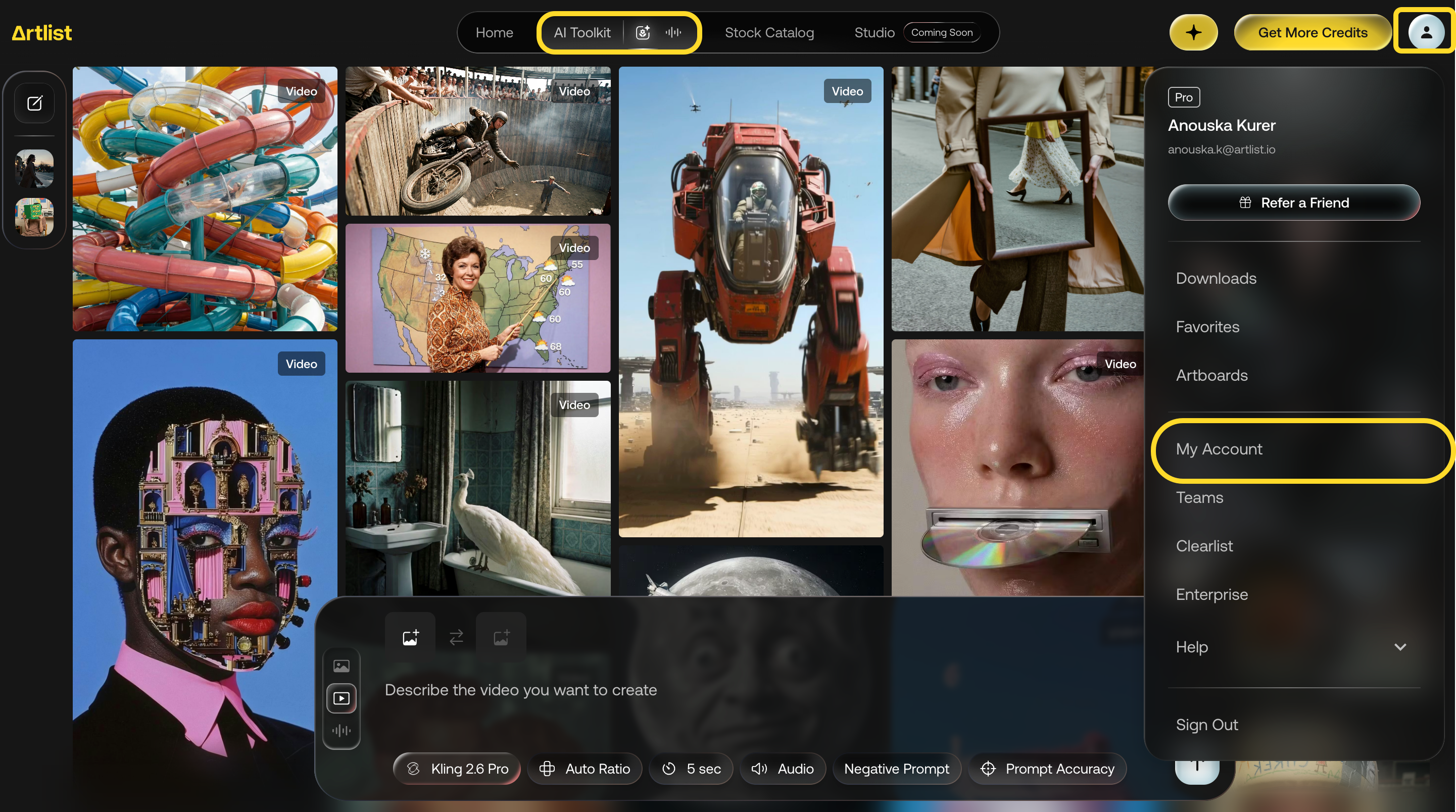Screen dimensions: 1456x812
Task: Add a start frame image
Action: click(410, 637)
